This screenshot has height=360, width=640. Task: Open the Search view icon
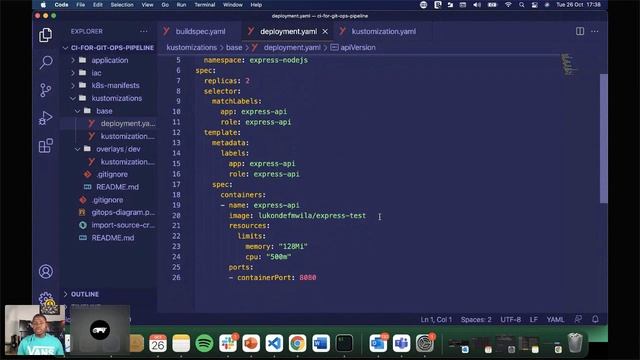(x=46, y=62)
